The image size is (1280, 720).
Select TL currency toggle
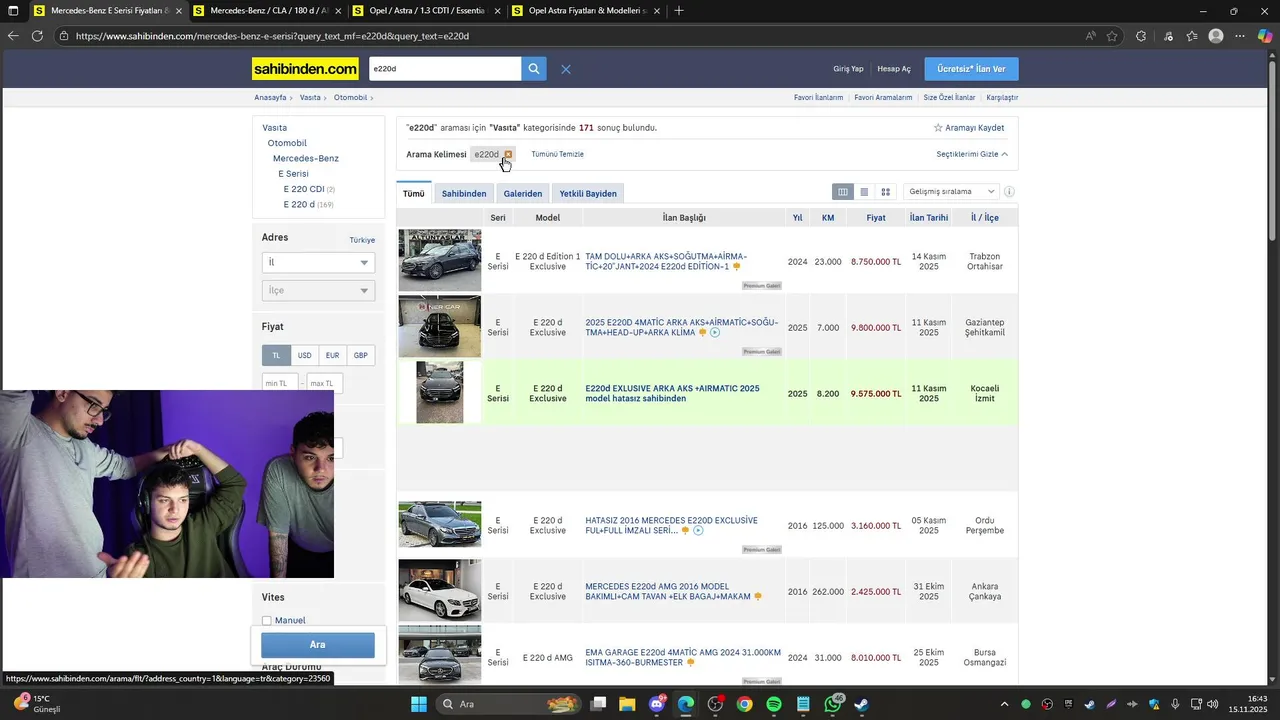(276, 355)
